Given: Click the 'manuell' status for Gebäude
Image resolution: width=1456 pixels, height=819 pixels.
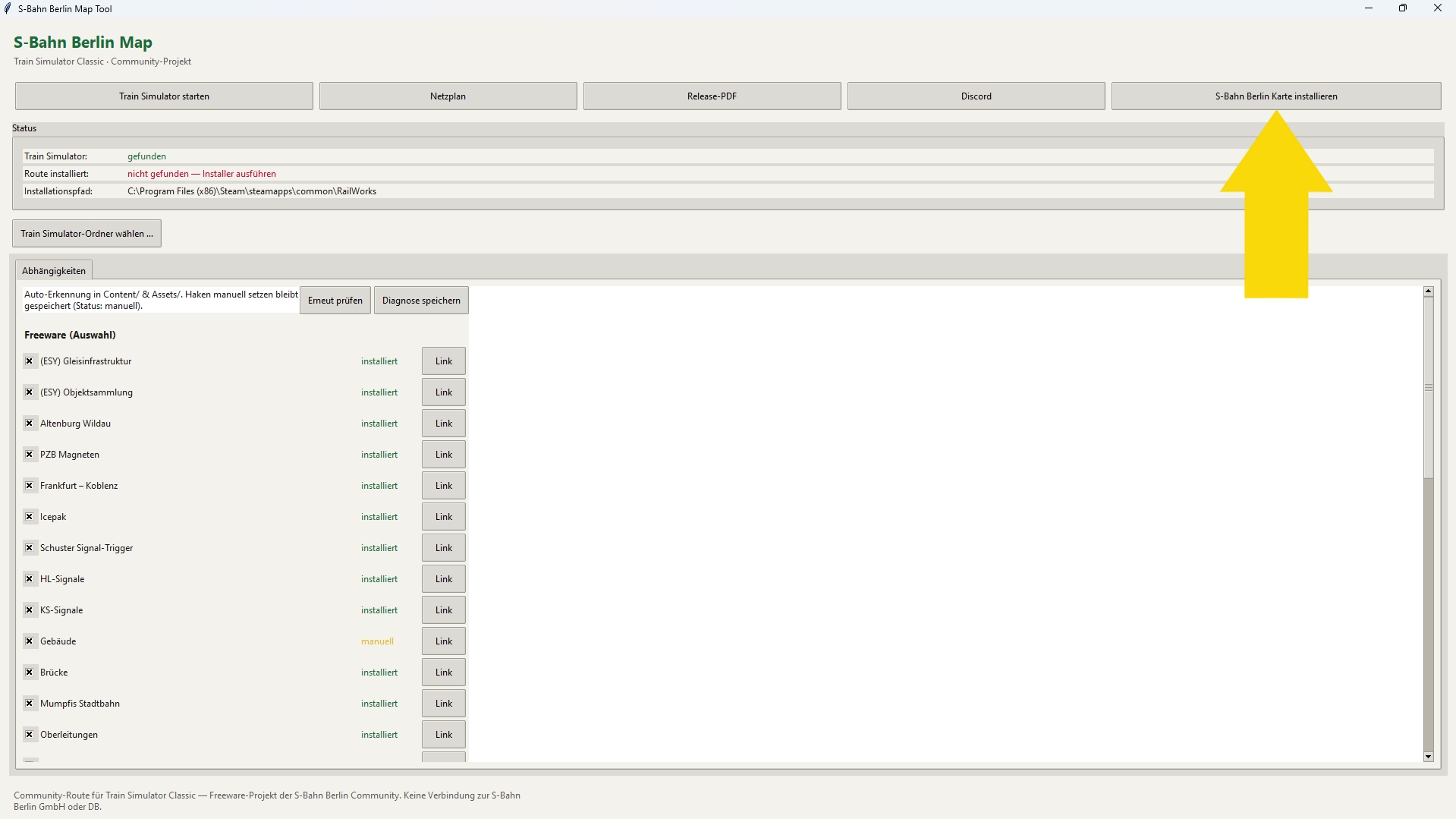Looking at the screenshot, I should (x=377, y=641).
